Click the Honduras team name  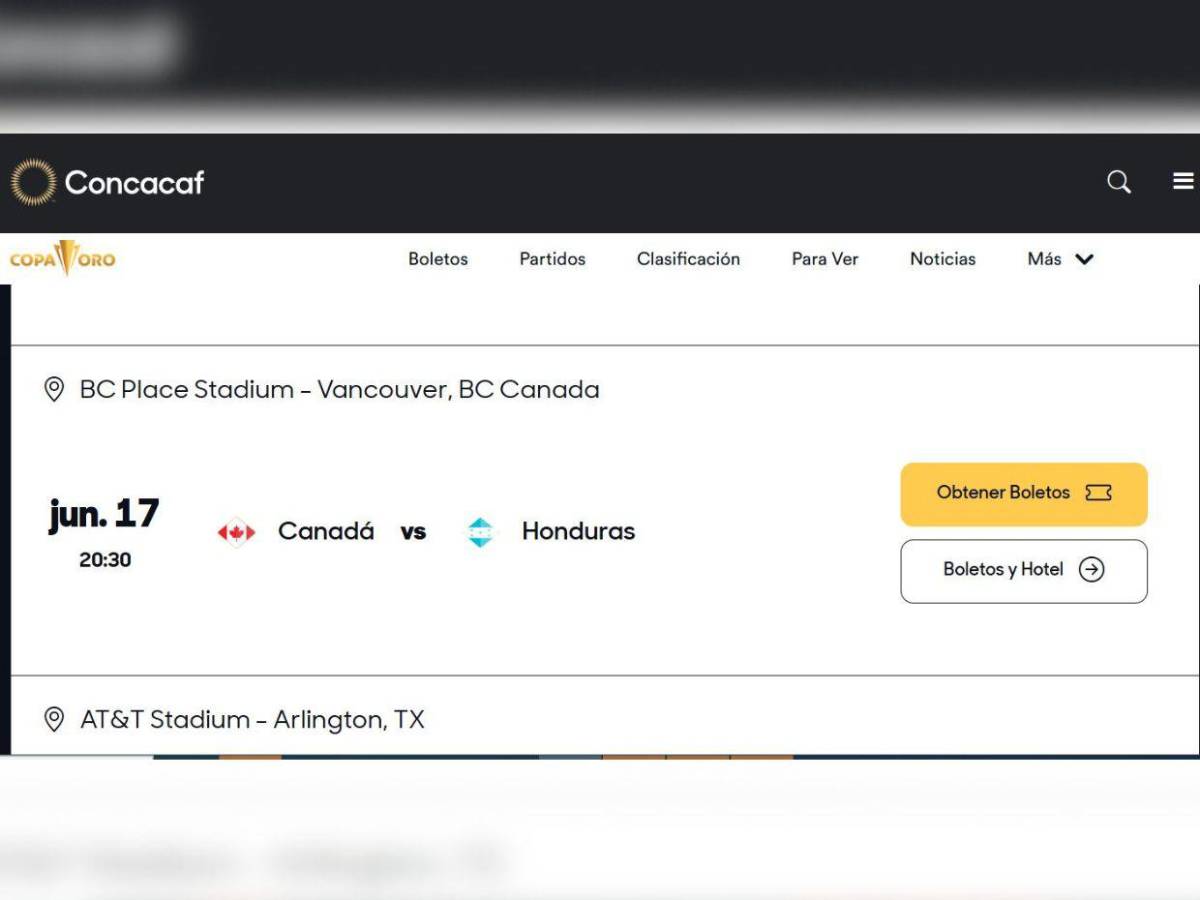(x=578, y=531)
